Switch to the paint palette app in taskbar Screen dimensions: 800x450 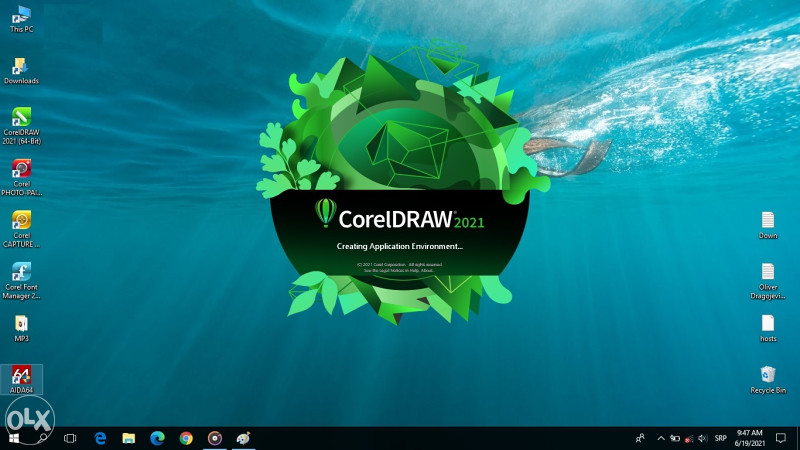coord(243,438)
